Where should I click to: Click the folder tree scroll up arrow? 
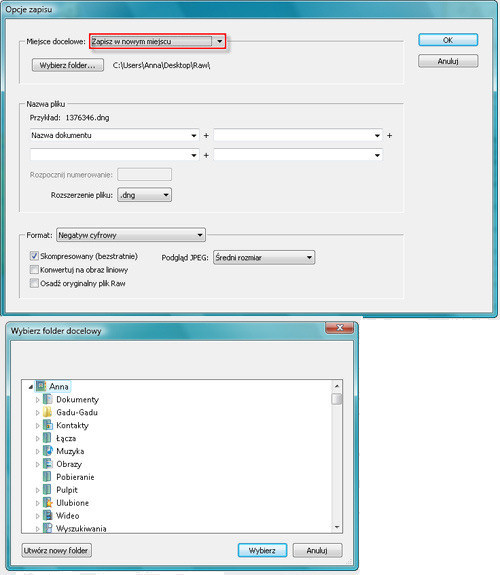coord(337,386)
